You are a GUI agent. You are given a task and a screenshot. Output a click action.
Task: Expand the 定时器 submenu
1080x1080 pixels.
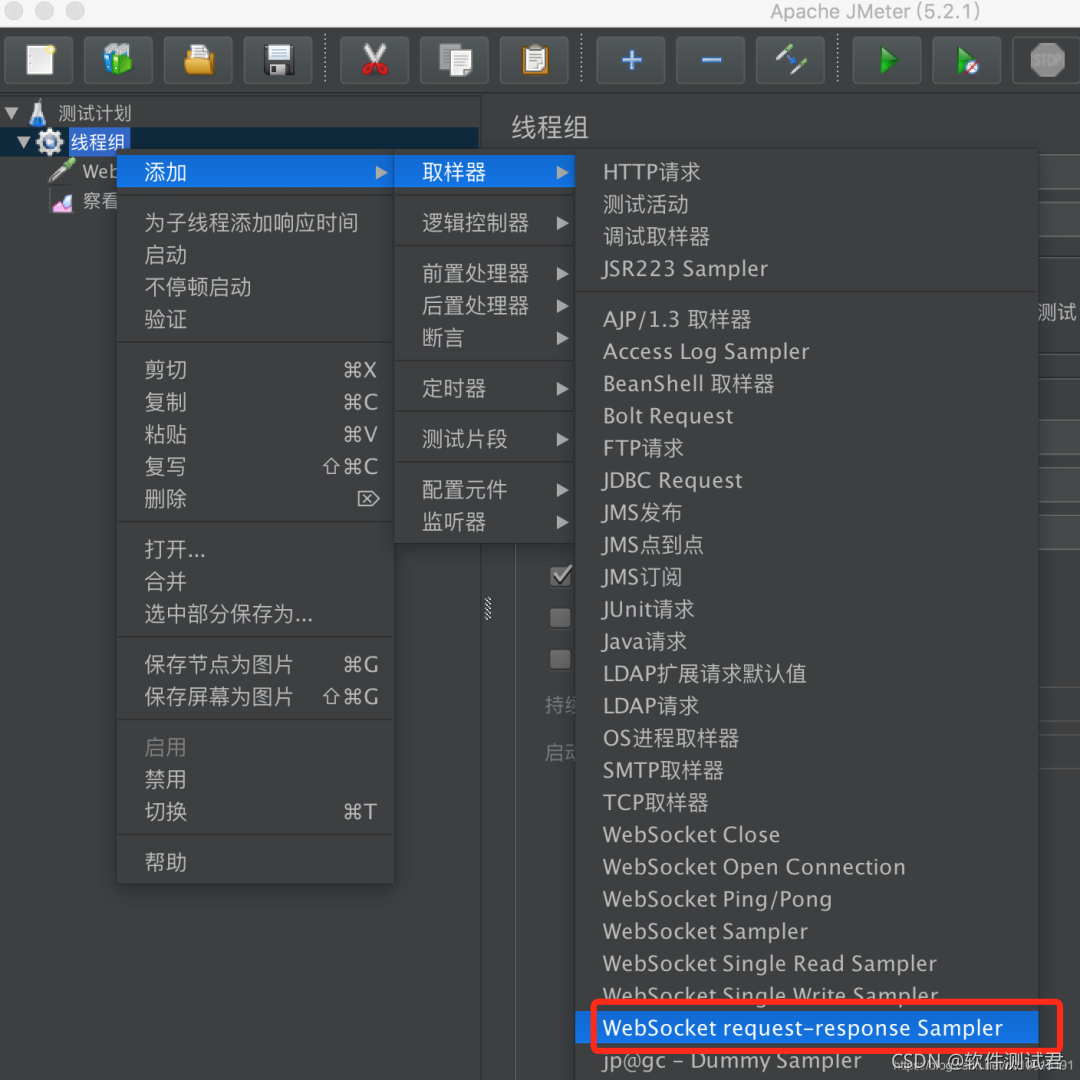click(x=484, y=388)
